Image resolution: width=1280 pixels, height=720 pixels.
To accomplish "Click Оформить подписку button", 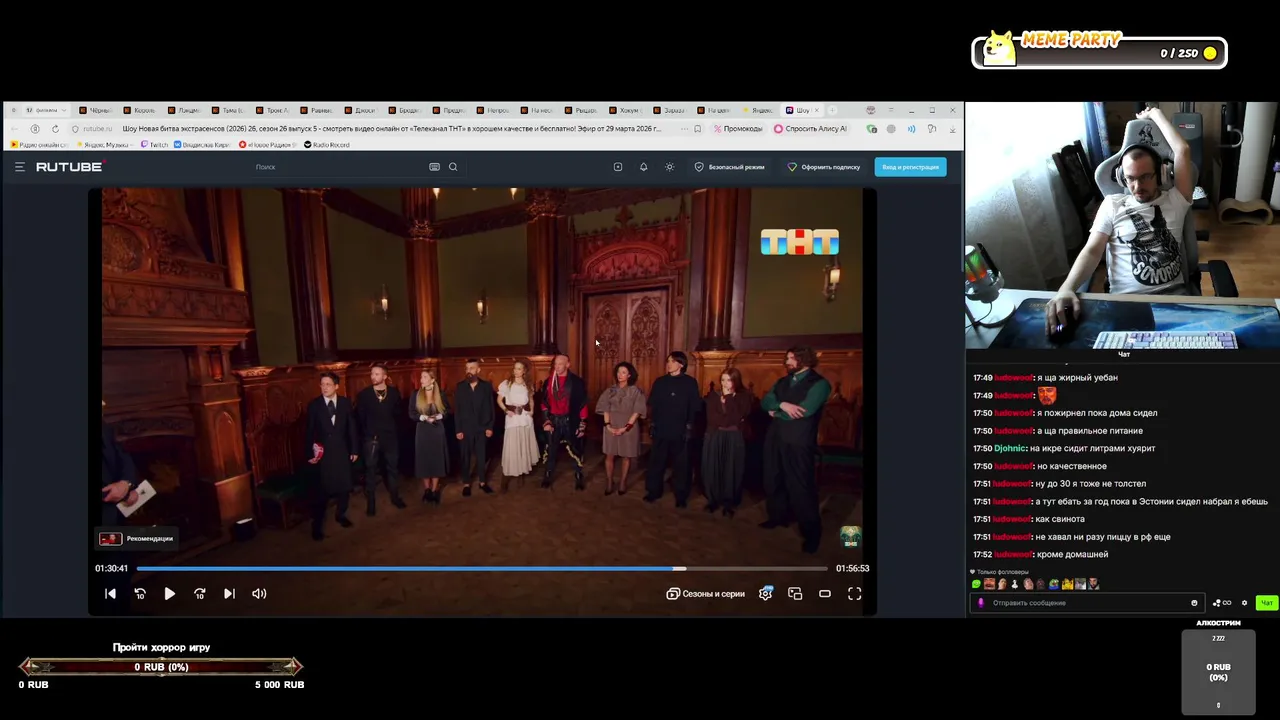I will point(824,167).
